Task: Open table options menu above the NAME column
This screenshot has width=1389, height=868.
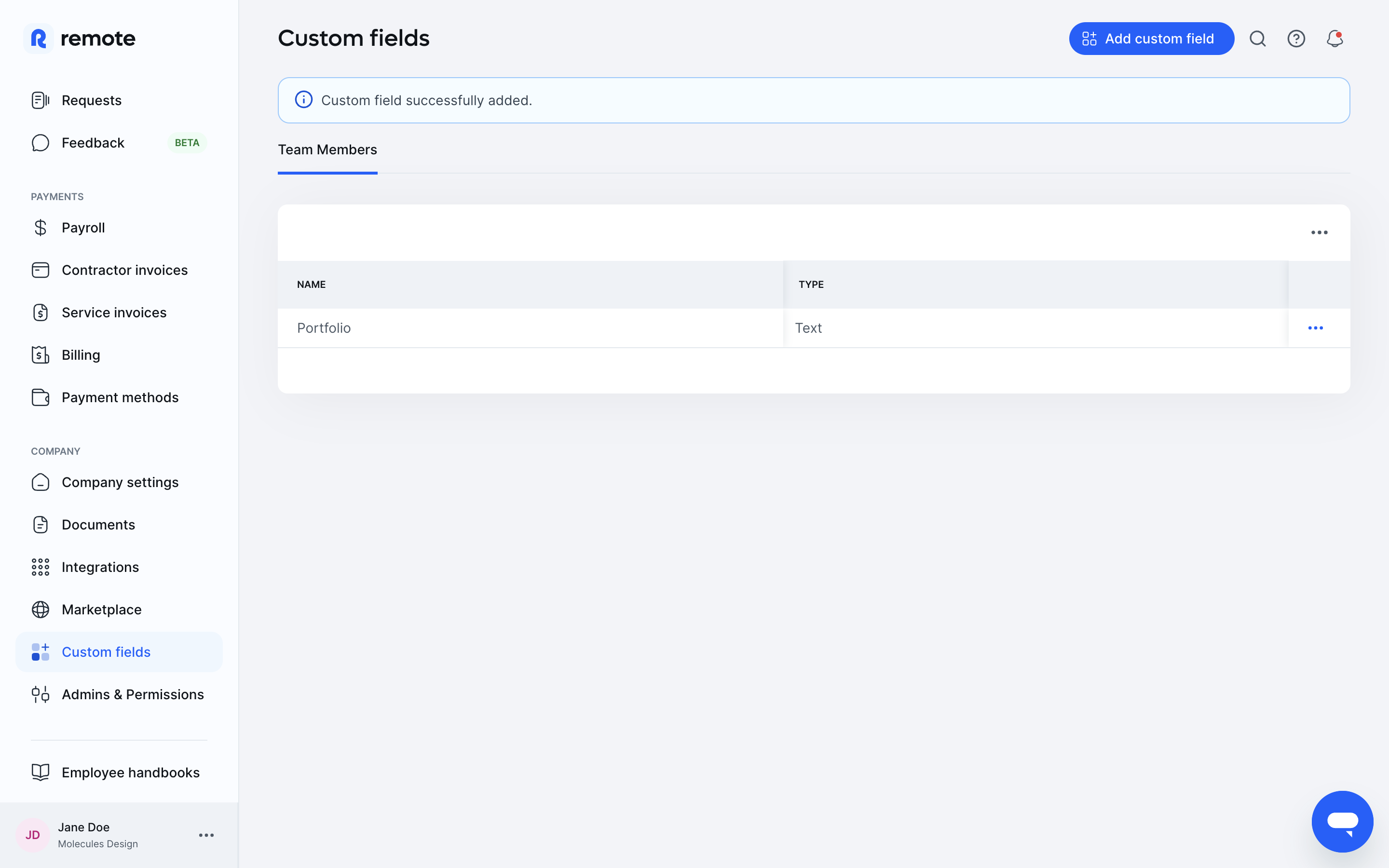Action: coord(1319,232)
